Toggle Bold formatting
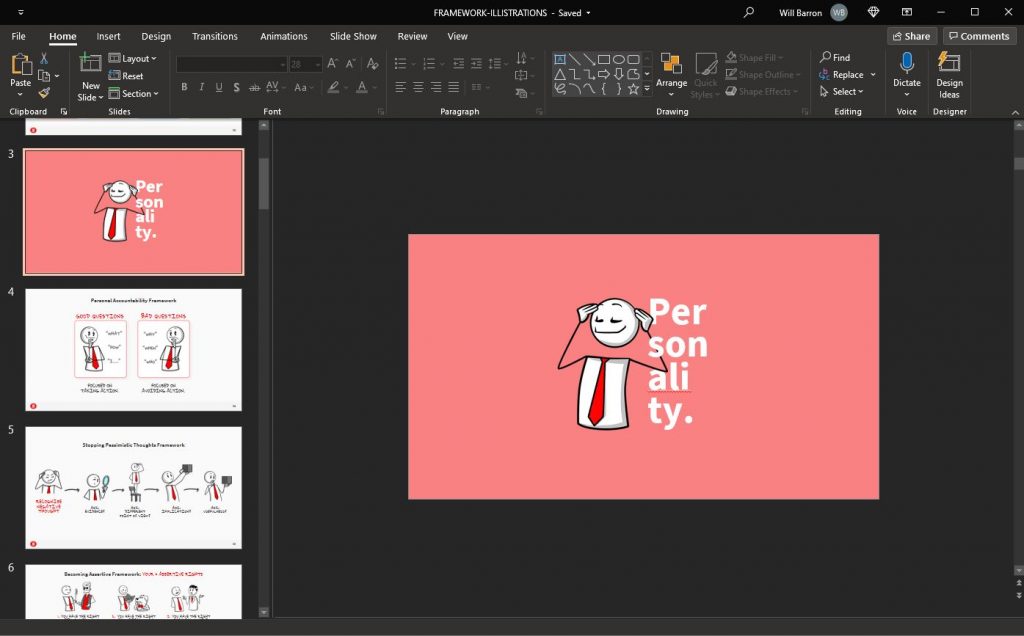The image size is (1024, 636). [x=184, y=87]
